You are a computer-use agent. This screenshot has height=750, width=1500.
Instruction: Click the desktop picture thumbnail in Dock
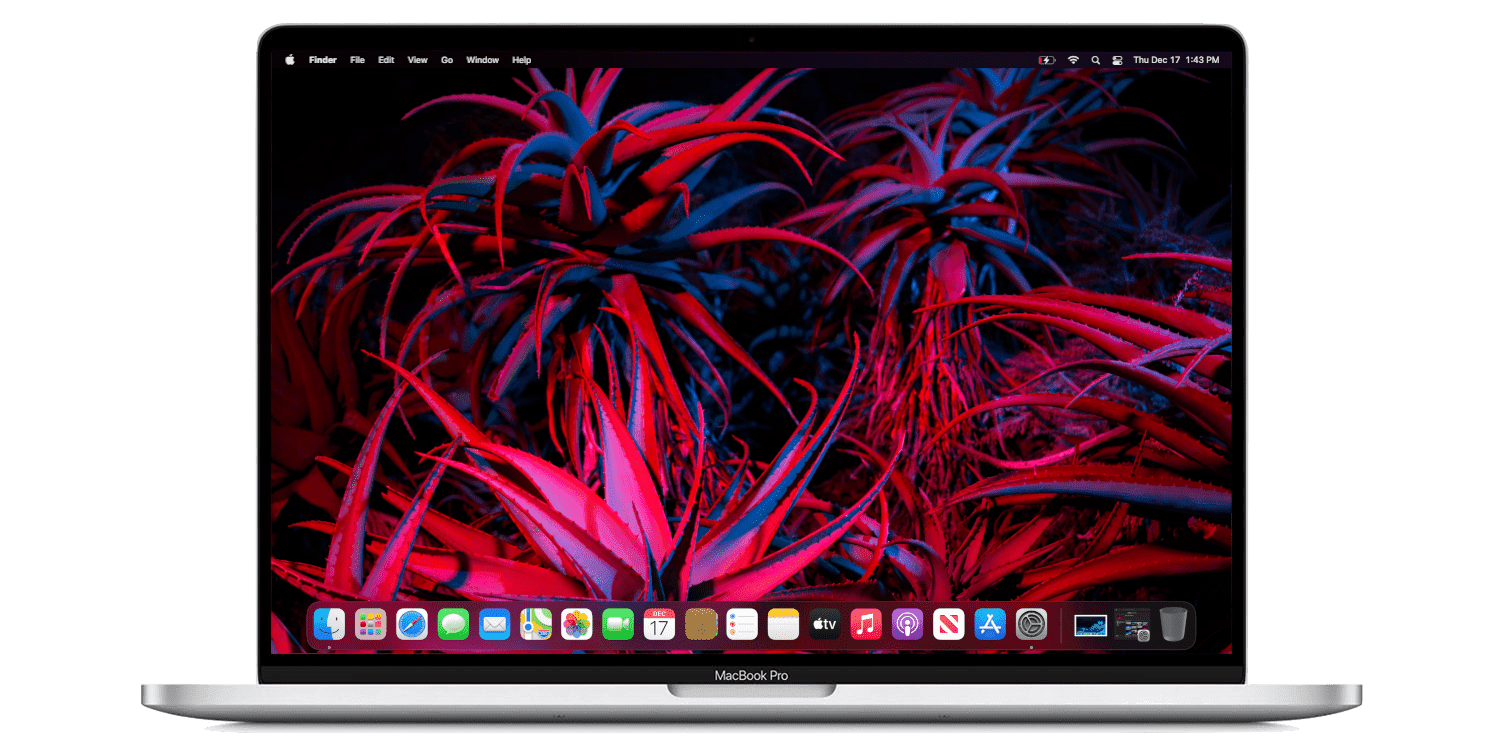1091,625
